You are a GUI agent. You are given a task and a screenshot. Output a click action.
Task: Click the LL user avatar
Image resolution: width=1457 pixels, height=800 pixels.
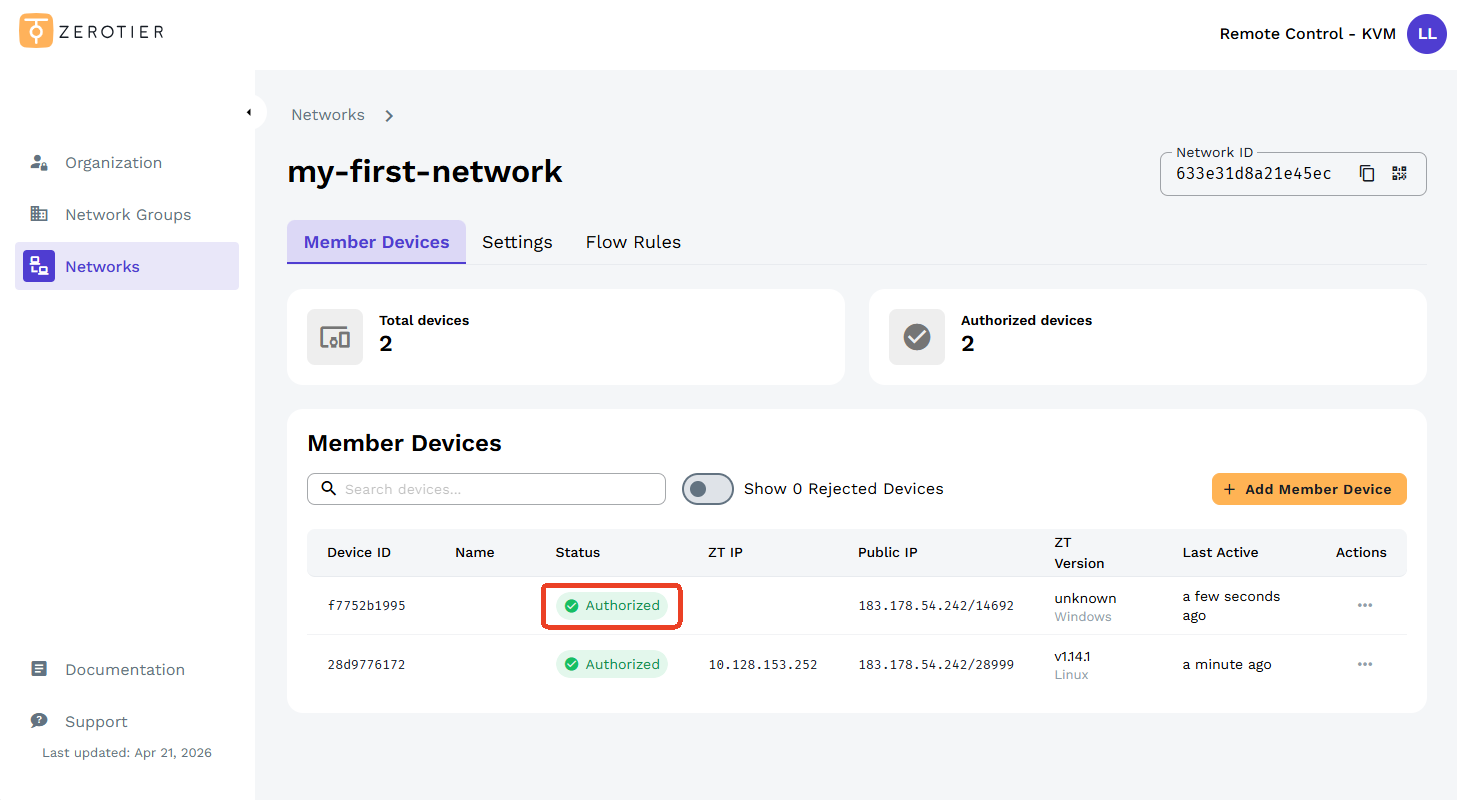[1426, 34]
